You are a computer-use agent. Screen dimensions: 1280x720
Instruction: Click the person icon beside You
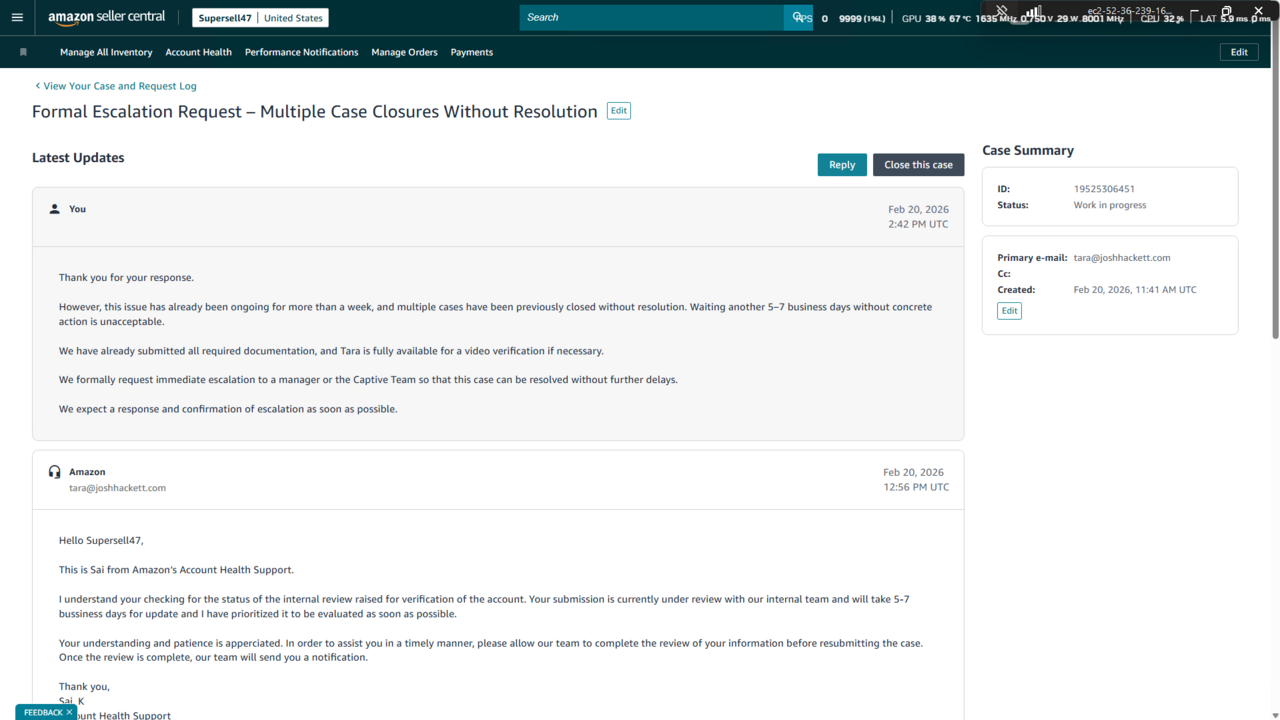point(55,209)
